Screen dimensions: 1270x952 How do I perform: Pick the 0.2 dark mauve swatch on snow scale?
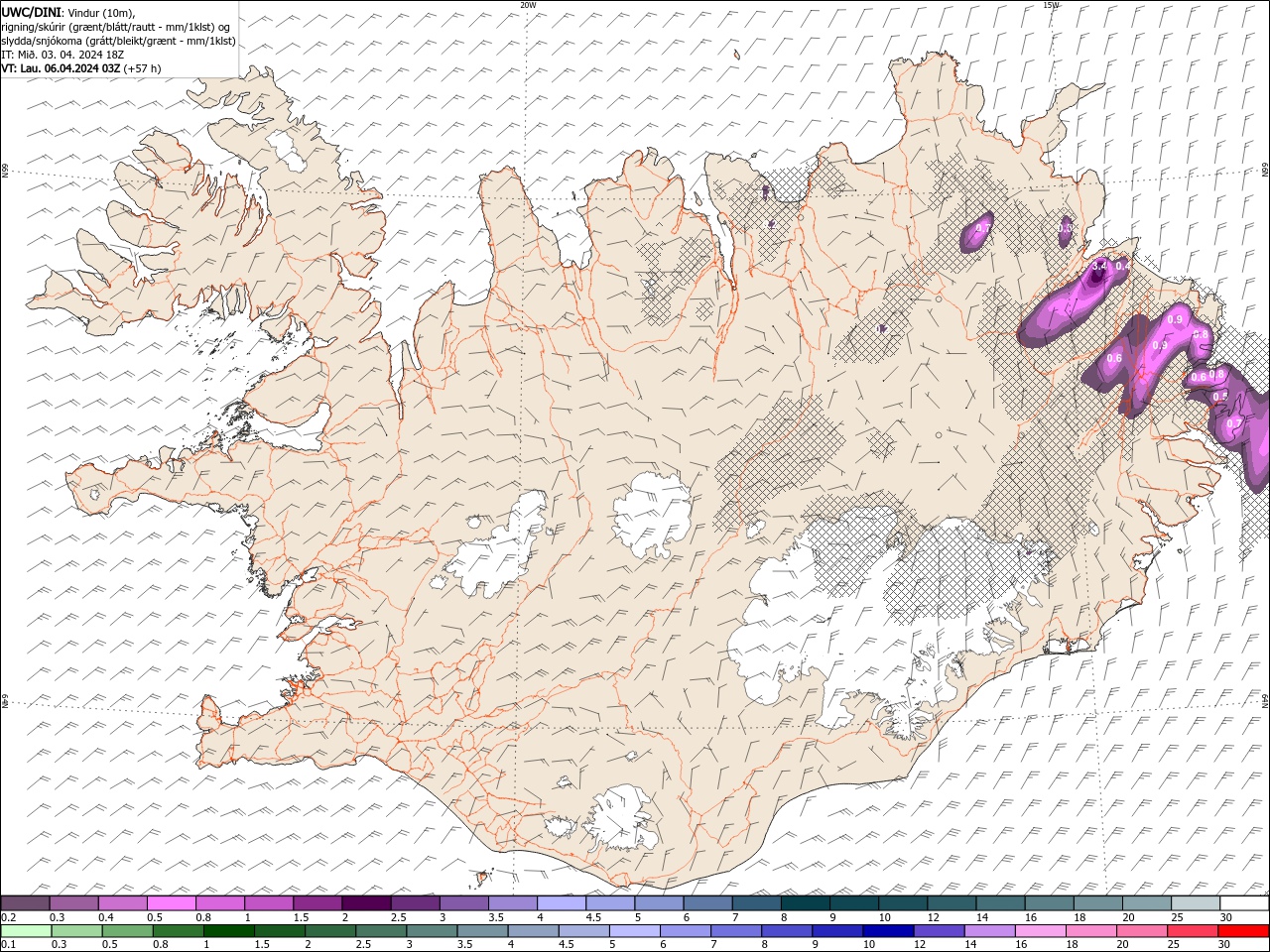click(25, 903)
